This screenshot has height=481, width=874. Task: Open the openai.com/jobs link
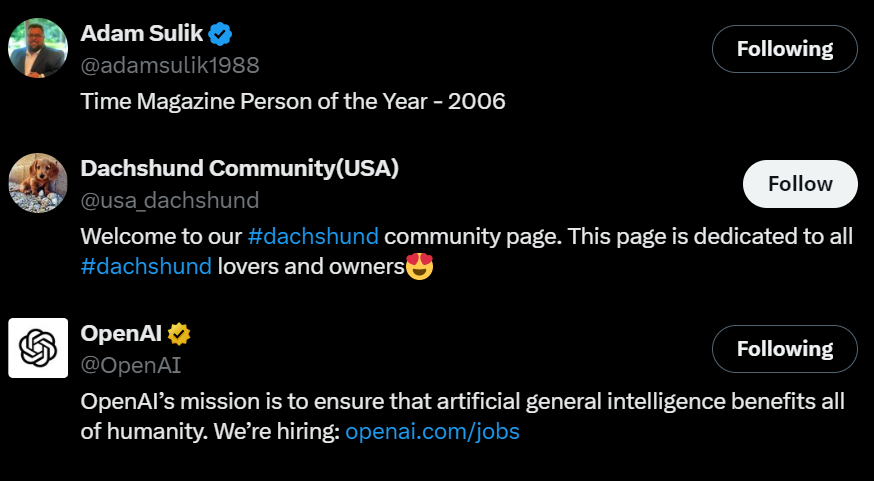(433, 431)
